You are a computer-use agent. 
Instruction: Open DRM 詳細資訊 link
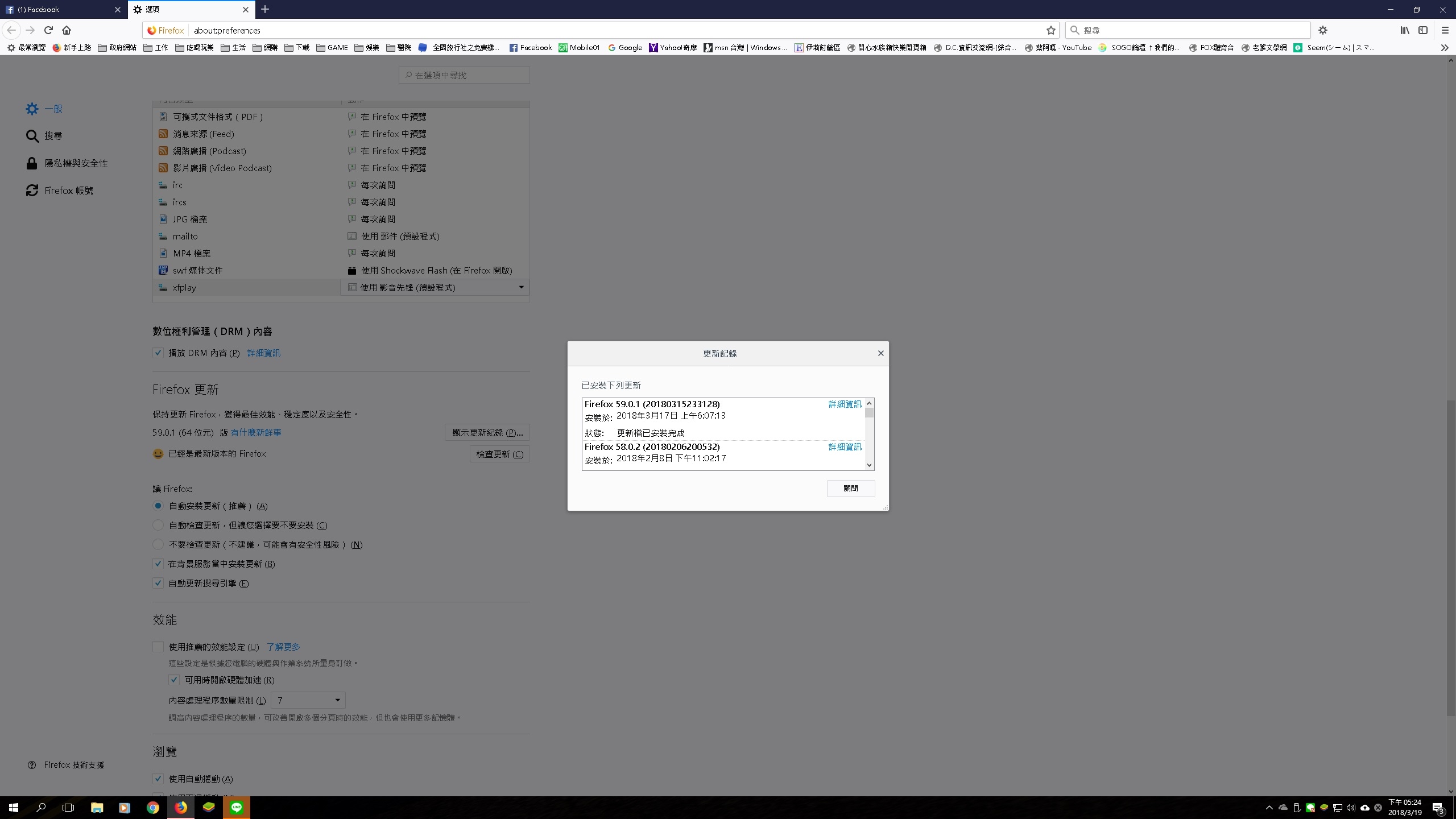(x=263, y=353)
